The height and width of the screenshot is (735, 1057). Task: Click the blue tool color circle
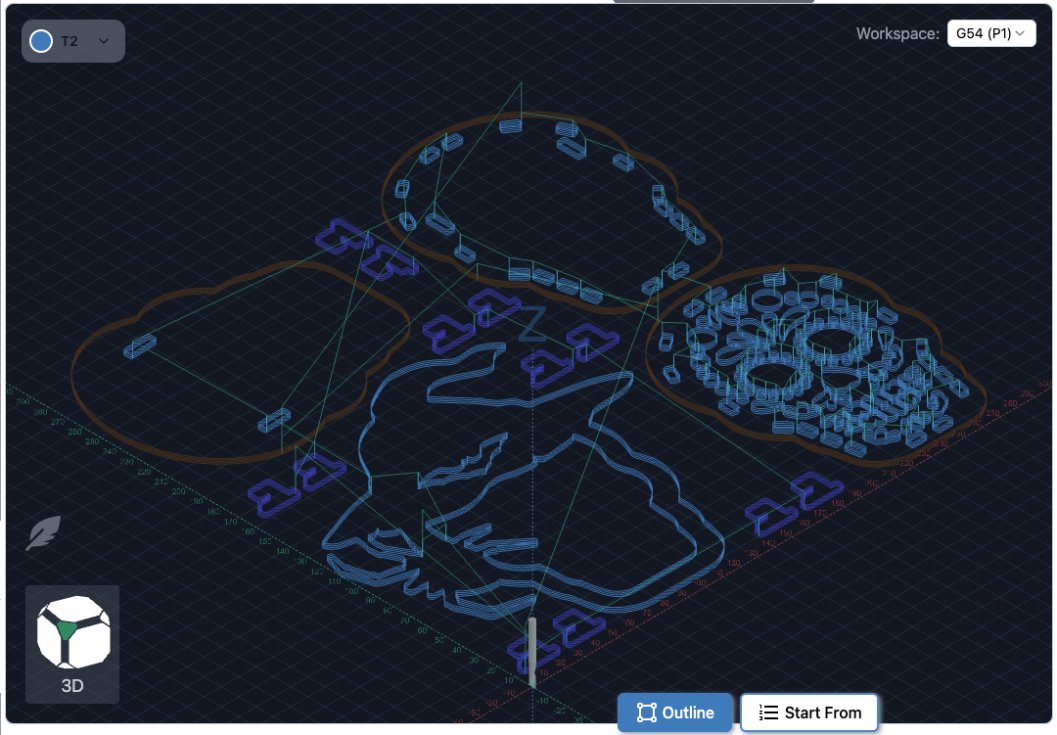[42, 41]
